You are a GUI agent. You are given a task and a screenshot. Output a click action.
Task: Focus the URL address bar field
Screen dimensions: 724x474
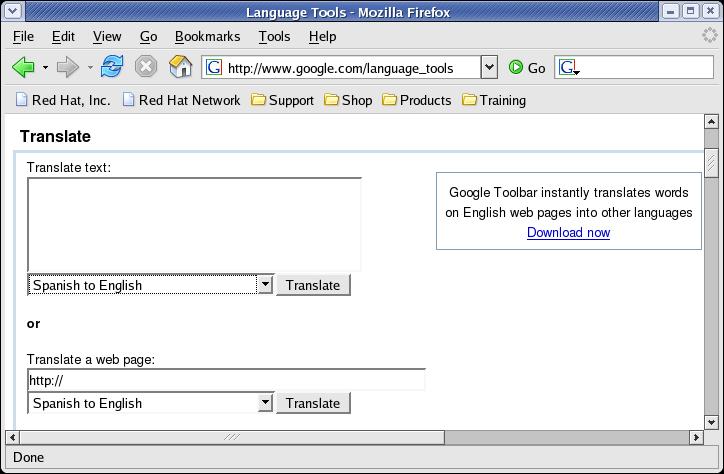point(342,67)
